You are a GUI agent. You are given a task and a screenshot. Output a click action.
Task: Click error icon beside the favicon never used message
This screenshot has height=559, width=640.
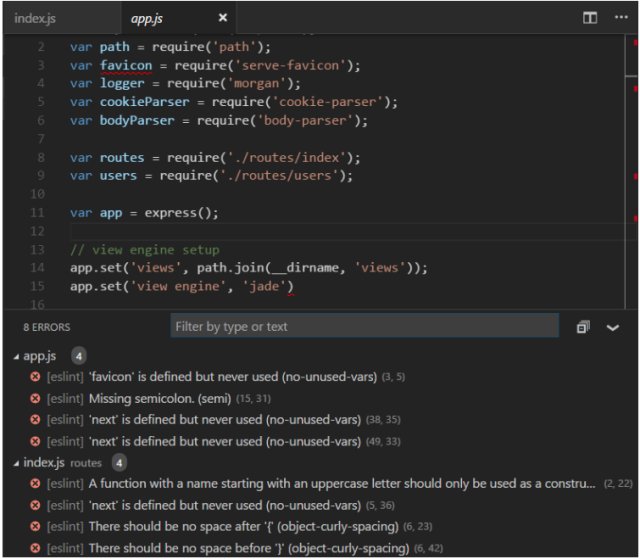35,376
